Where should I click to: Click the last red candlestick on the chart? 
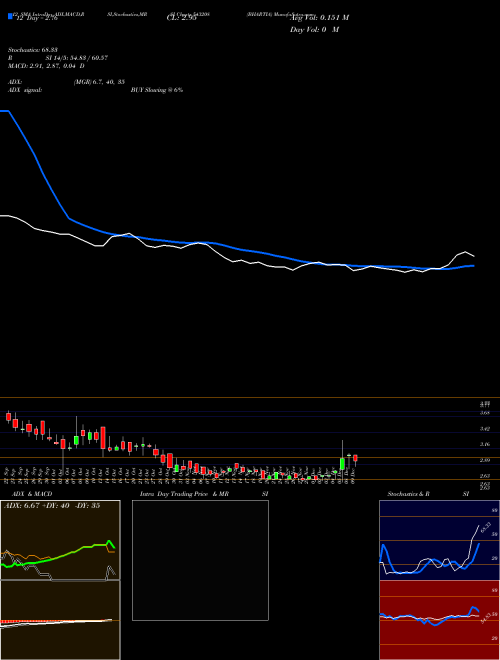pyautogui.click(x=356, y=458)
